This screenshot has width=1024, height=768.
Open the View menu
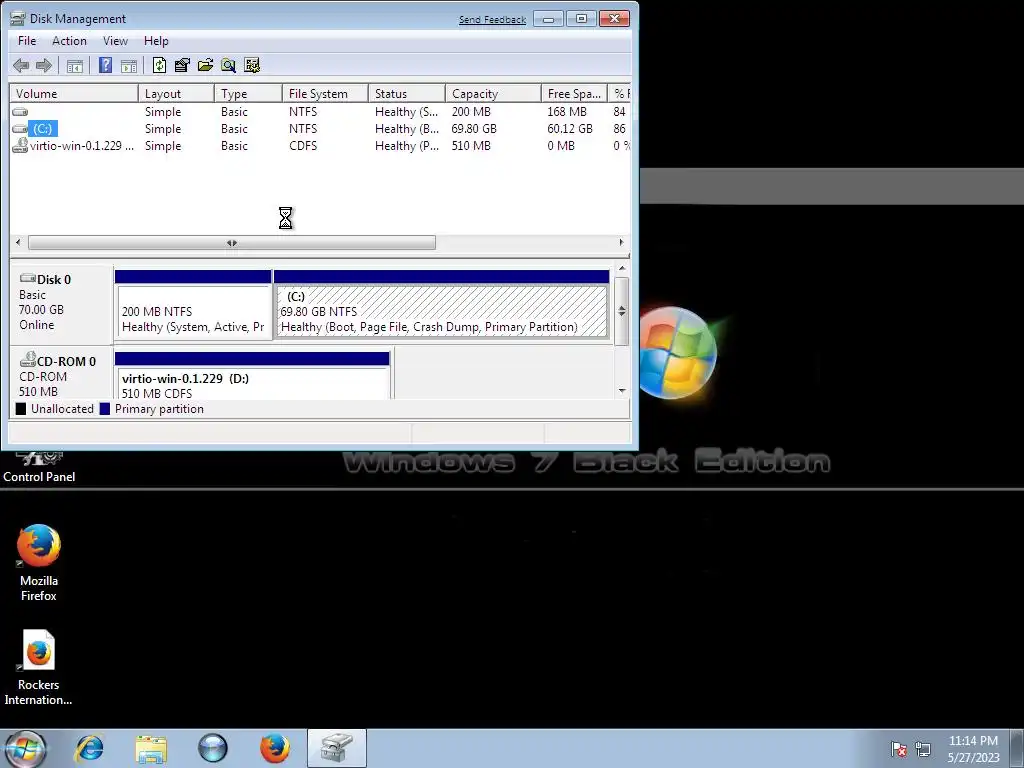(x=115, y=40)
